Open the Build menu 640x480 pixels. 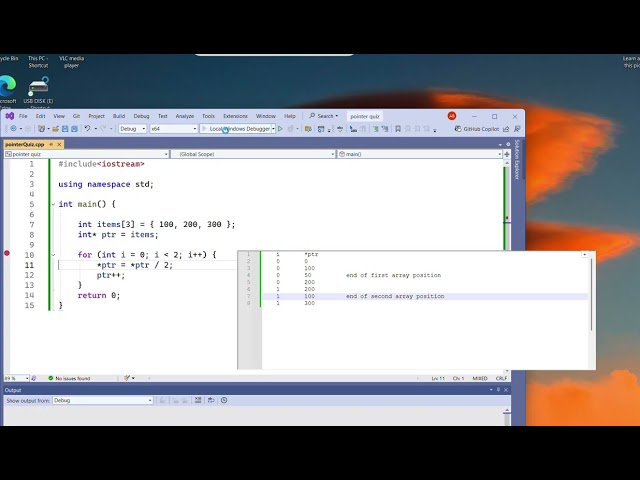119,116
